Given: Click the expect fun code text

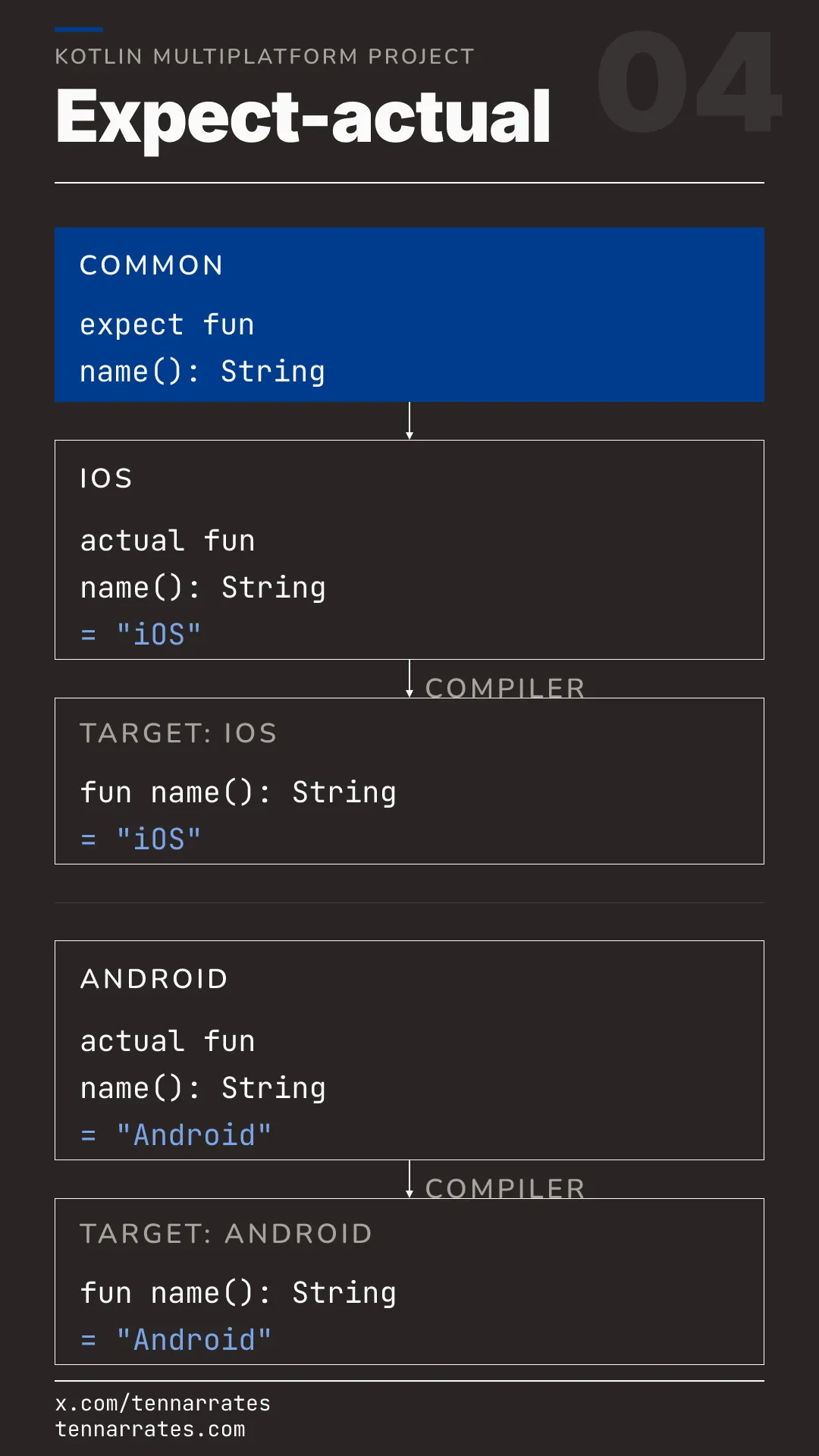Looking at the screenshot, I should click(x=167, y=325).
